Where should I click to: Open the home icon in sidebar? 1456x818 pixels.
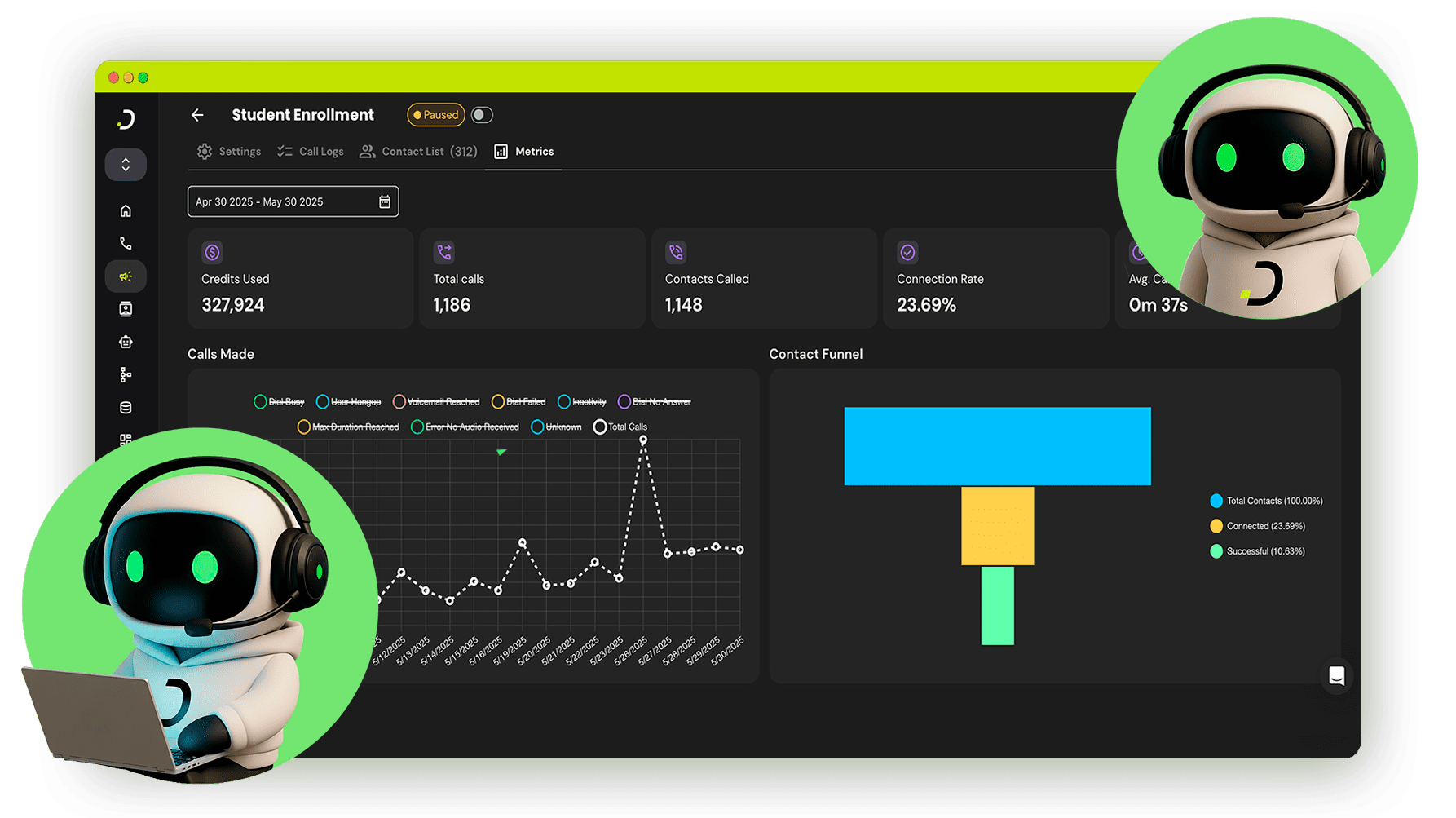(126, 211)
